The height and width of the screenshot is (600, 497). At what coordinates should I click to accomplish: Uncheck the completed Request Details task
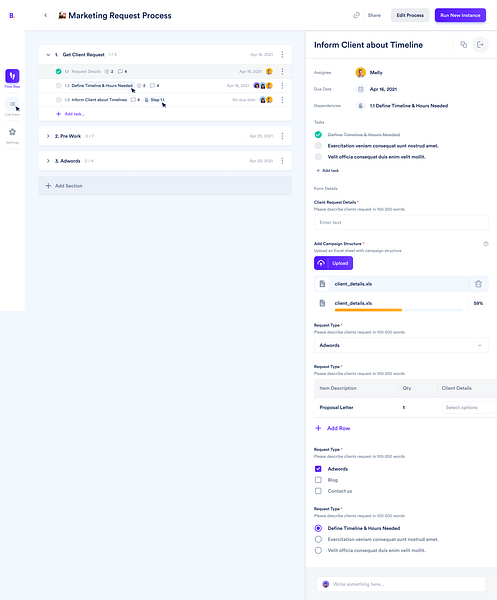[x=59, y=72]
